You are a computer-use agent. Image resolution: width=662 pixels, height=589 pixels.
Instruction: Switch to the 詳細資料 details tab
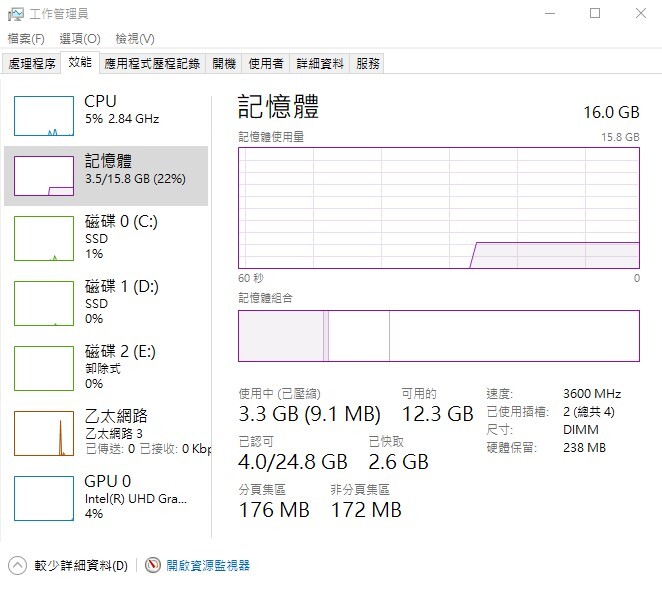pyautogui.click(x=320, y=64)
